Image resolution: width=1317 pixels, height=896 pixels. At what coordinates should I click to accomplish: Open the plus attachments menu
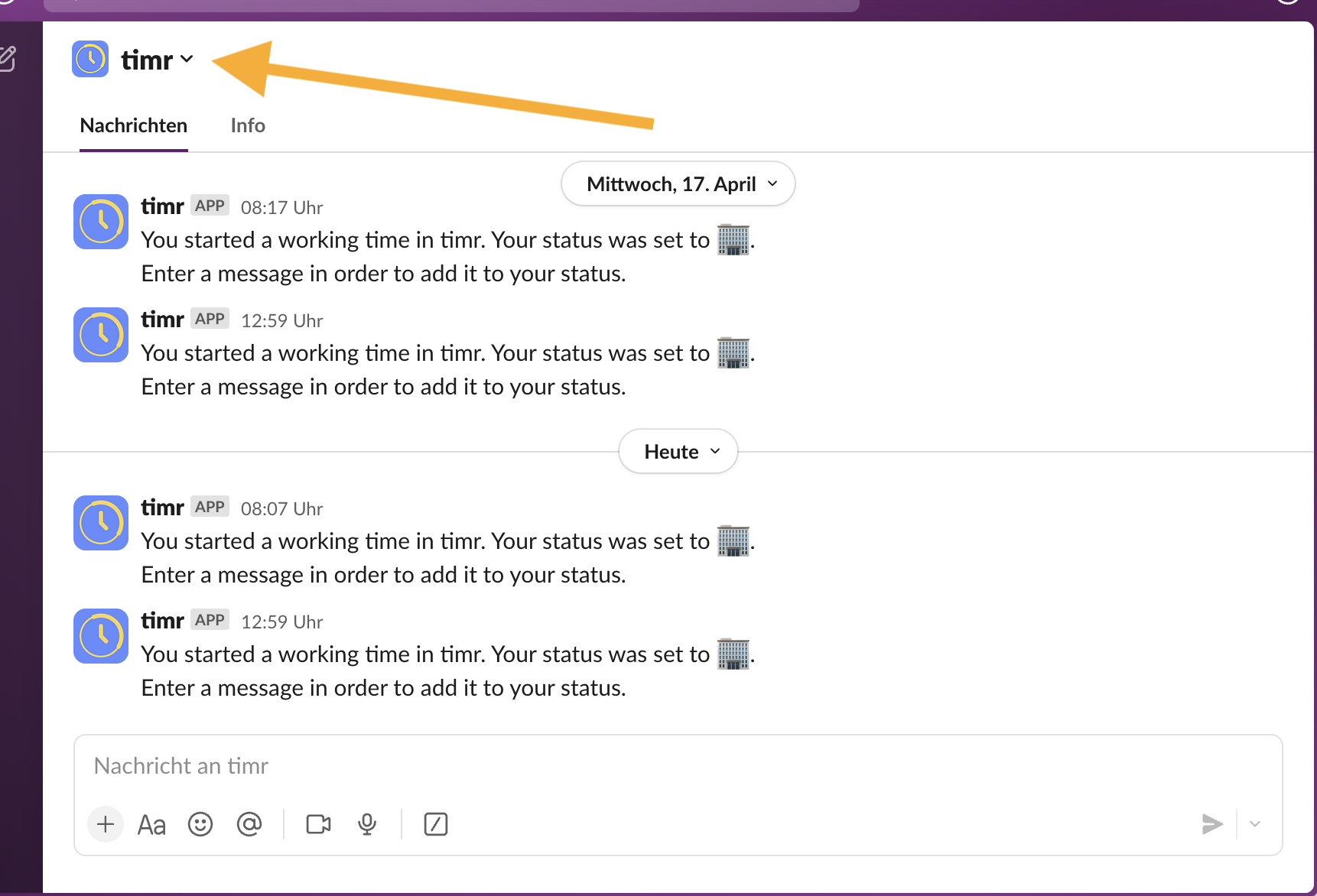click(x=106, y=824)
